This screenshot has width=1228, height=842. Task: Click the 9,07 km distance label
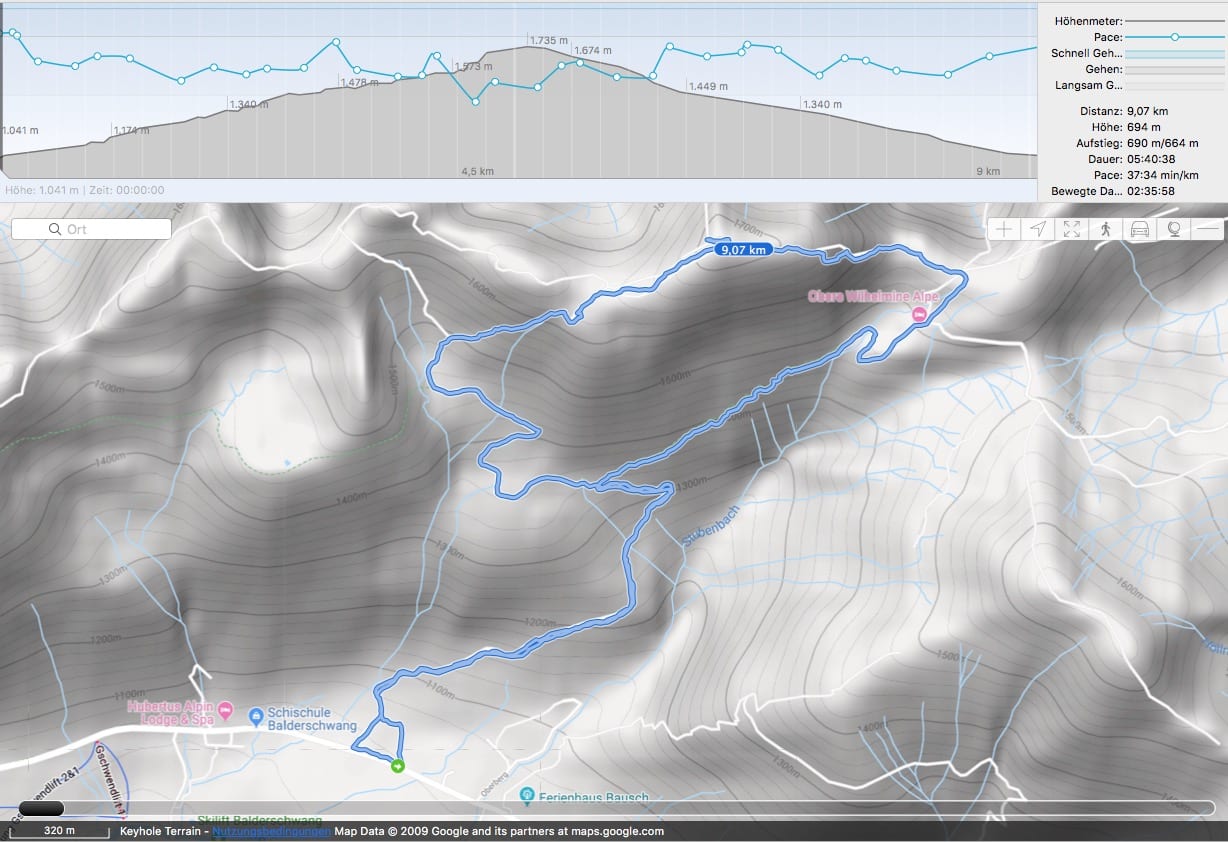(743, 250)
